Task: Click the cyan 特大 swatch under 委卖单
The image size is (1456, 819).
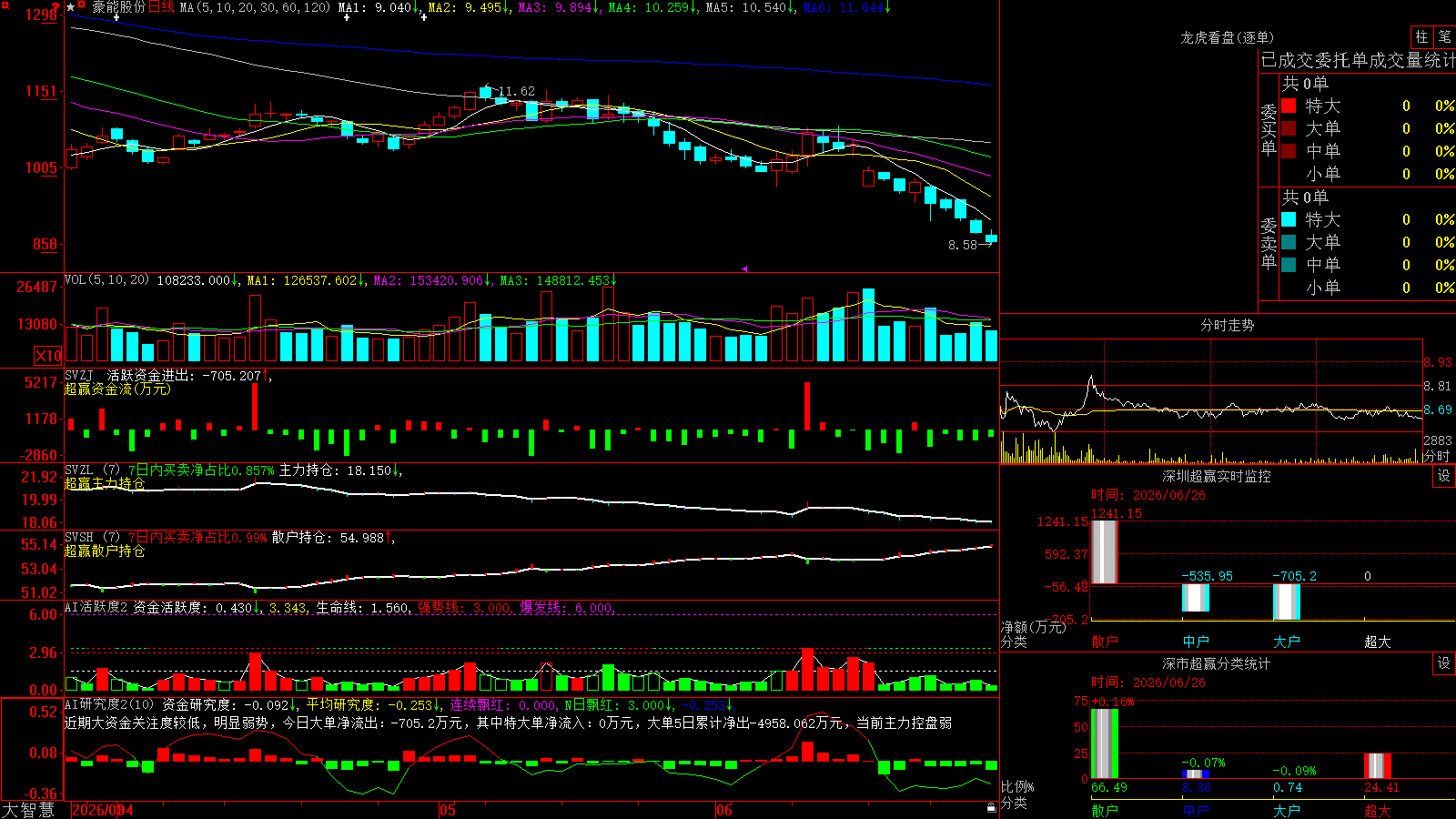Action: (1289, 219)
